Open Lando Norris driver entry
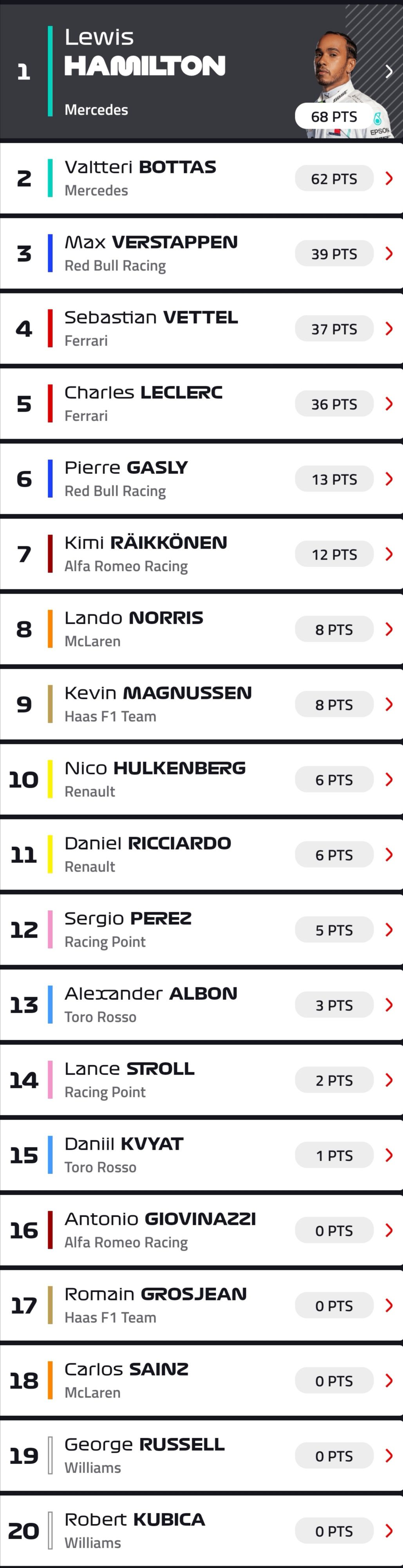Viewport: 403px width, 1568px height. [x=201, y=629]
